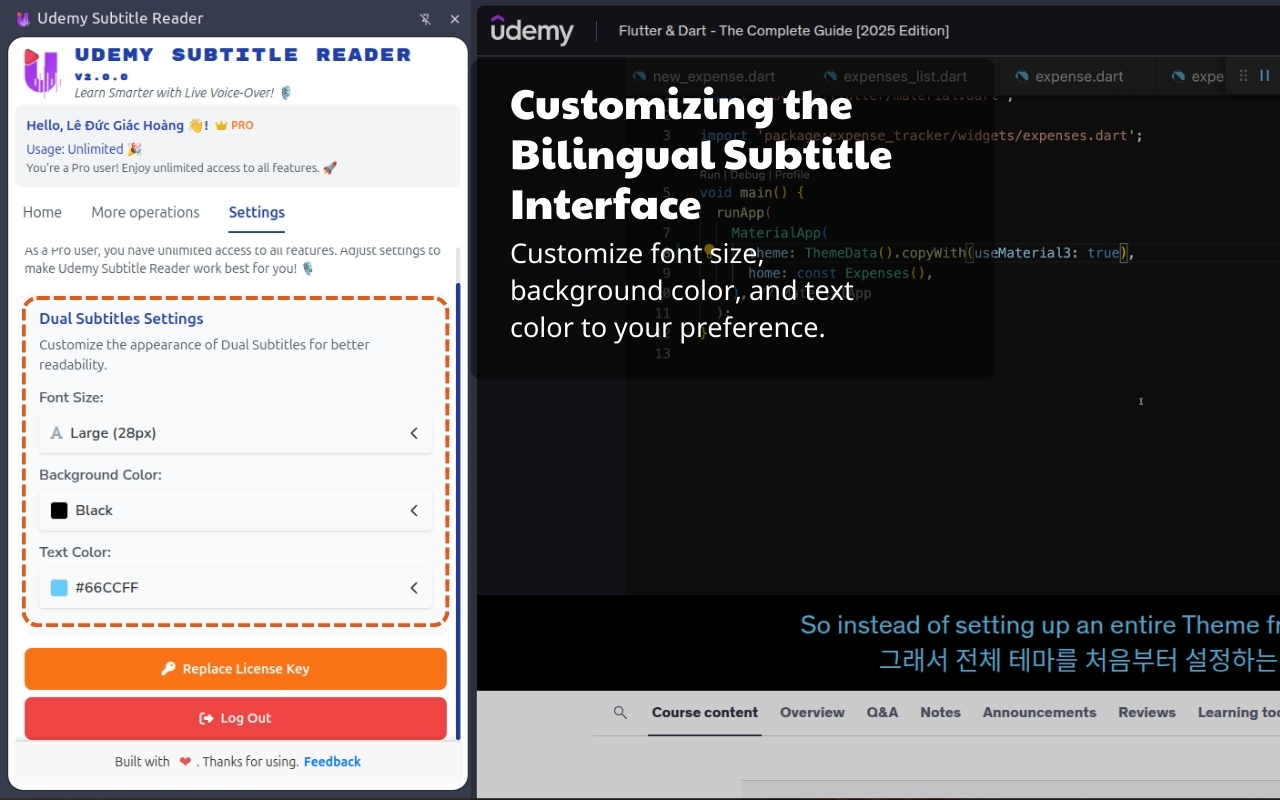Click the settings panel vertical scrollbar
The height and width of the screenshot is (800, 1280).
[458, 500]
